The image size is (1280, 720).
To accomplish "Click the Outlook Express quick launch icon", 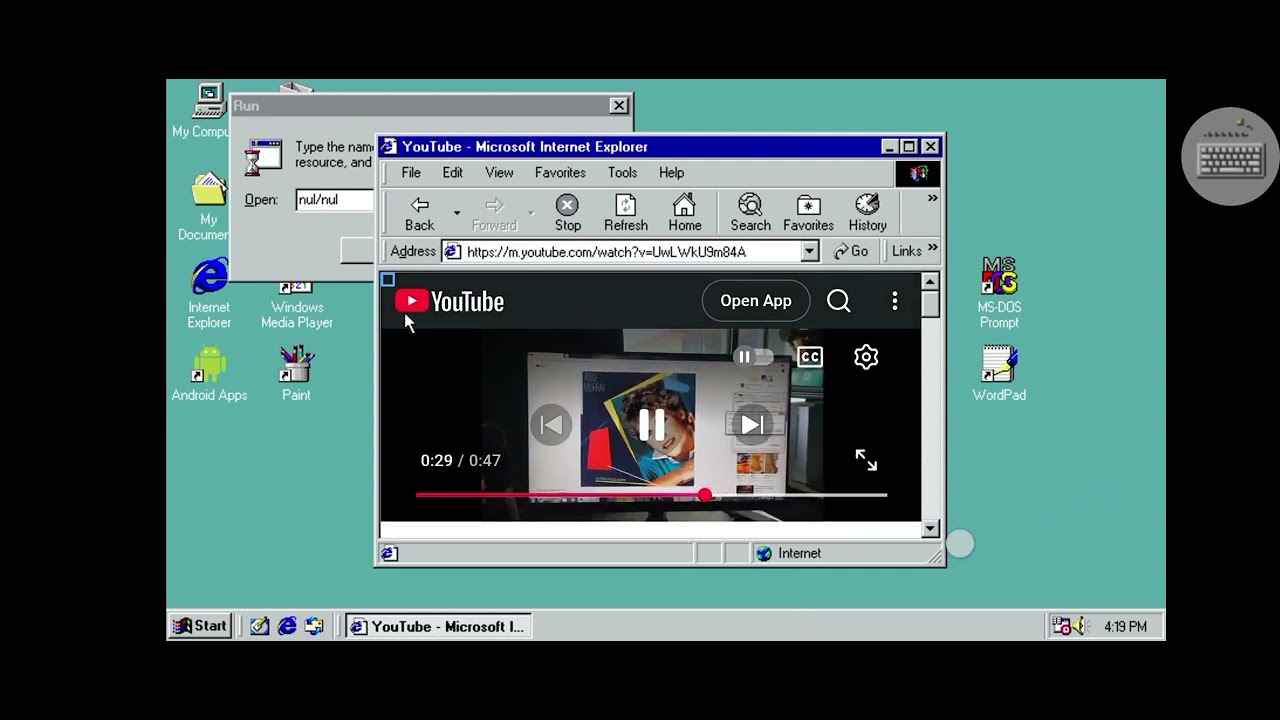I will tap(314, 626).
